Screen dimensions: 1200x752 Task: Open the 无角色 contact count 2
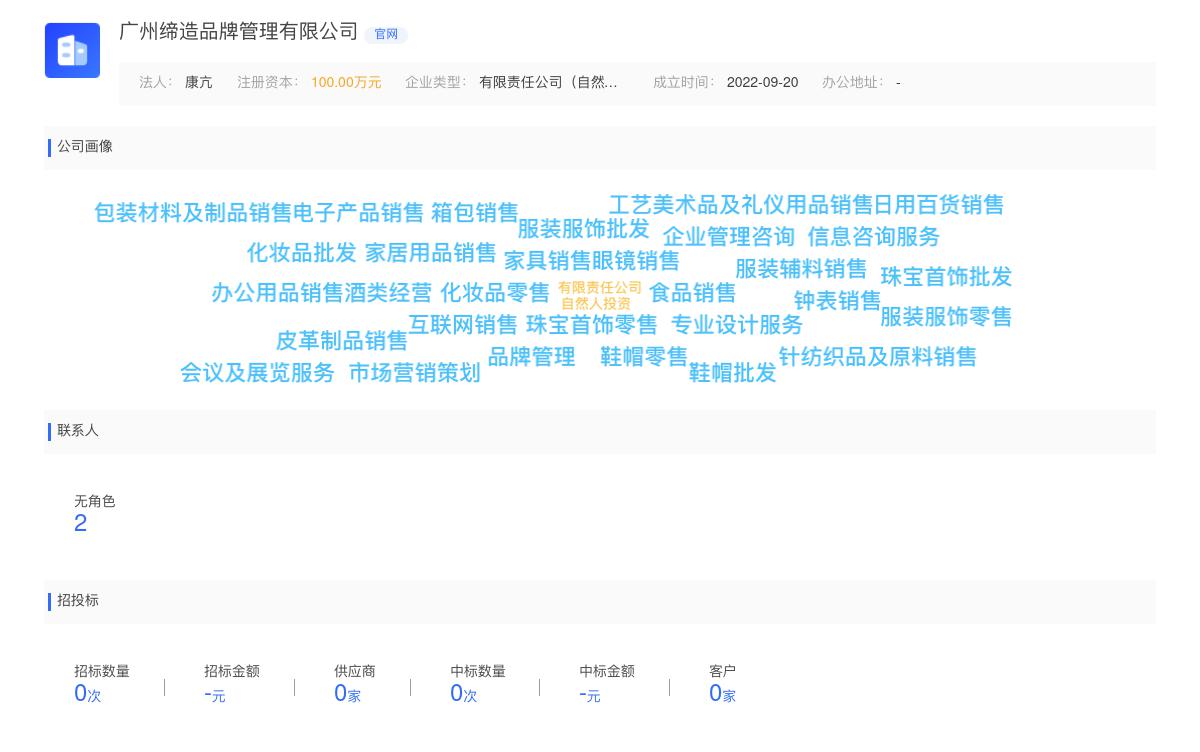point(81,523)
